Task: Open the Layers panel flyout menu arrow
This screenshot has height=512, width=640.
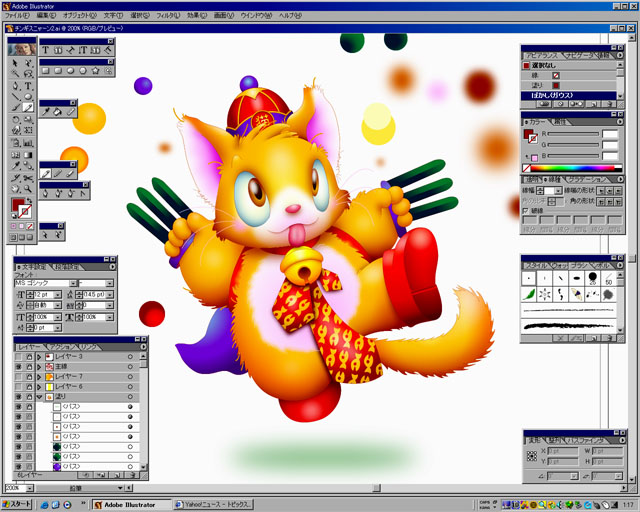Action: pos(143,347)
